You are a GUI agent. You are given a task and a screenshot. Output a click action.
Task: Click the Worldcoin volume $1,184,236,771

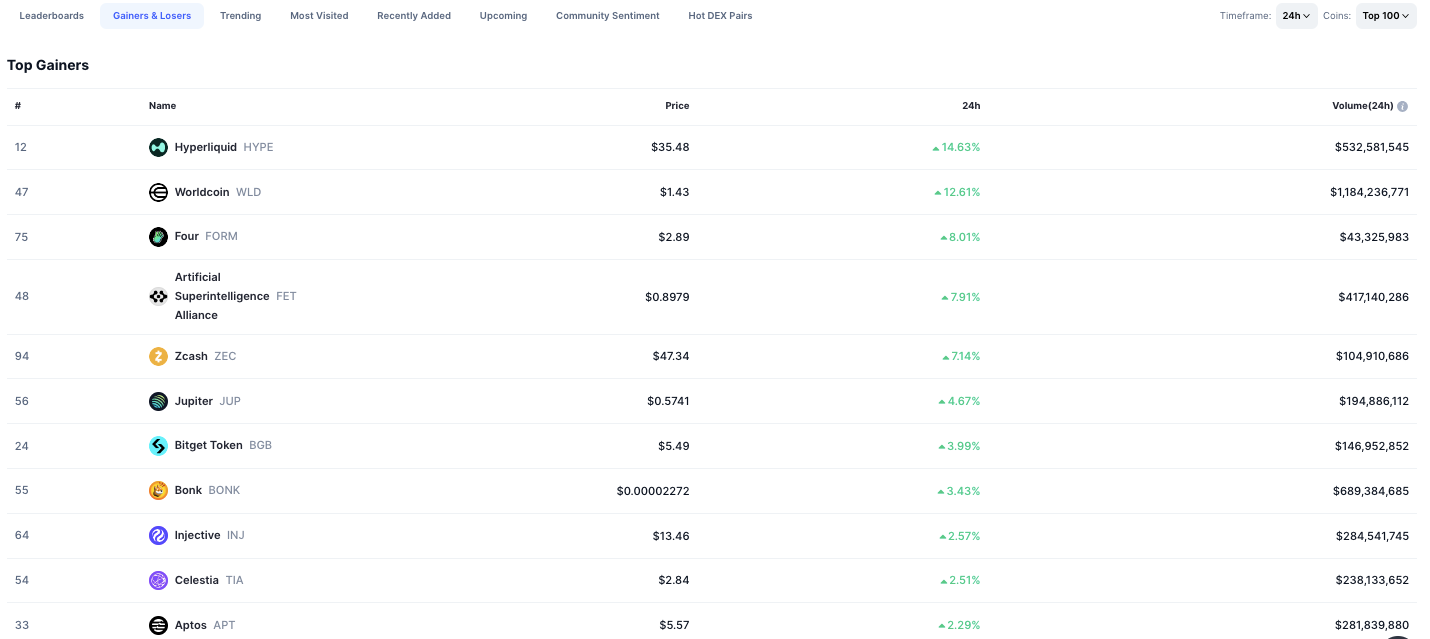[1369, 192]
